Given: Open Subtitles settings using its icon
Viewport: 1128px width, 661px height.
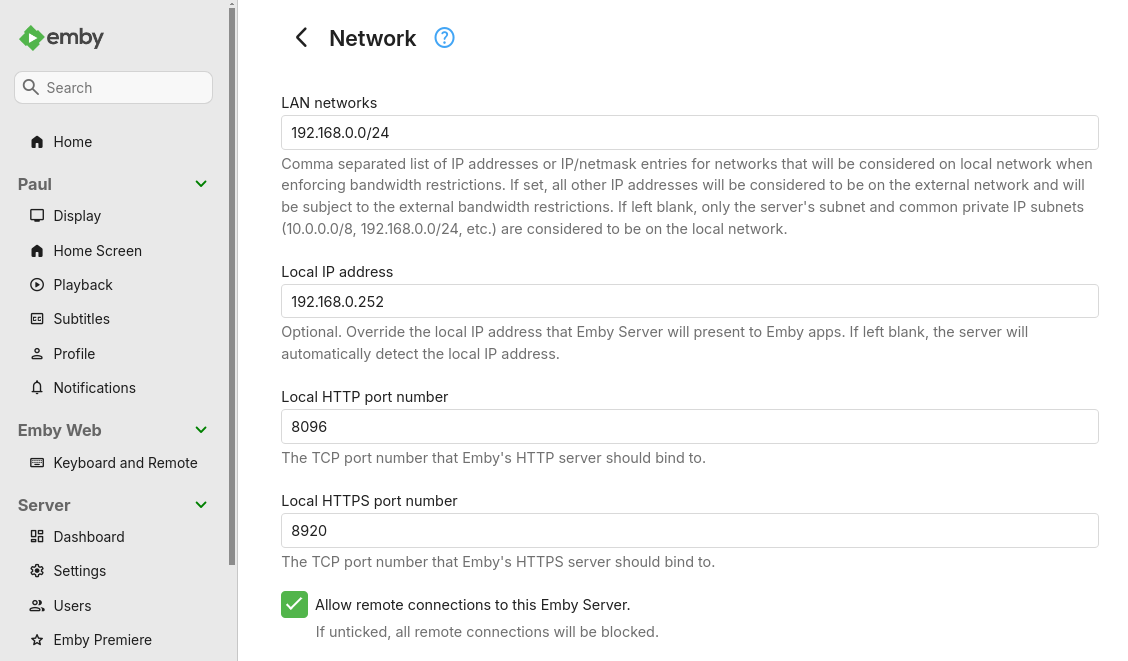Looking at the screenshot, I should point(35,319).
